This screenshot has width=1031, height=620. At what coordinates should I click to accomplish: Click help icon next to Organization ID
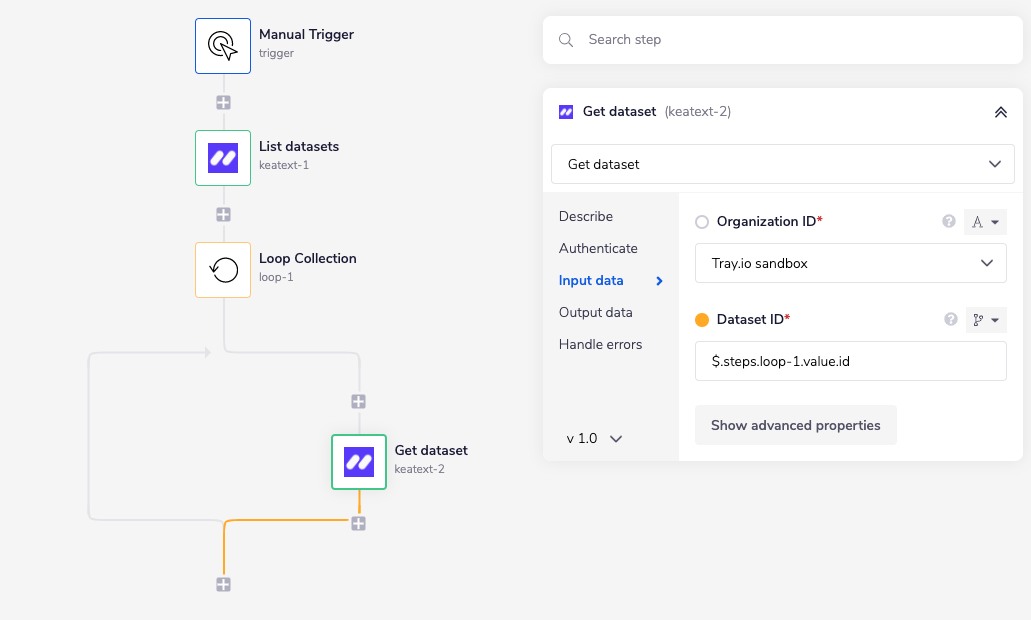tap(949, 222)
